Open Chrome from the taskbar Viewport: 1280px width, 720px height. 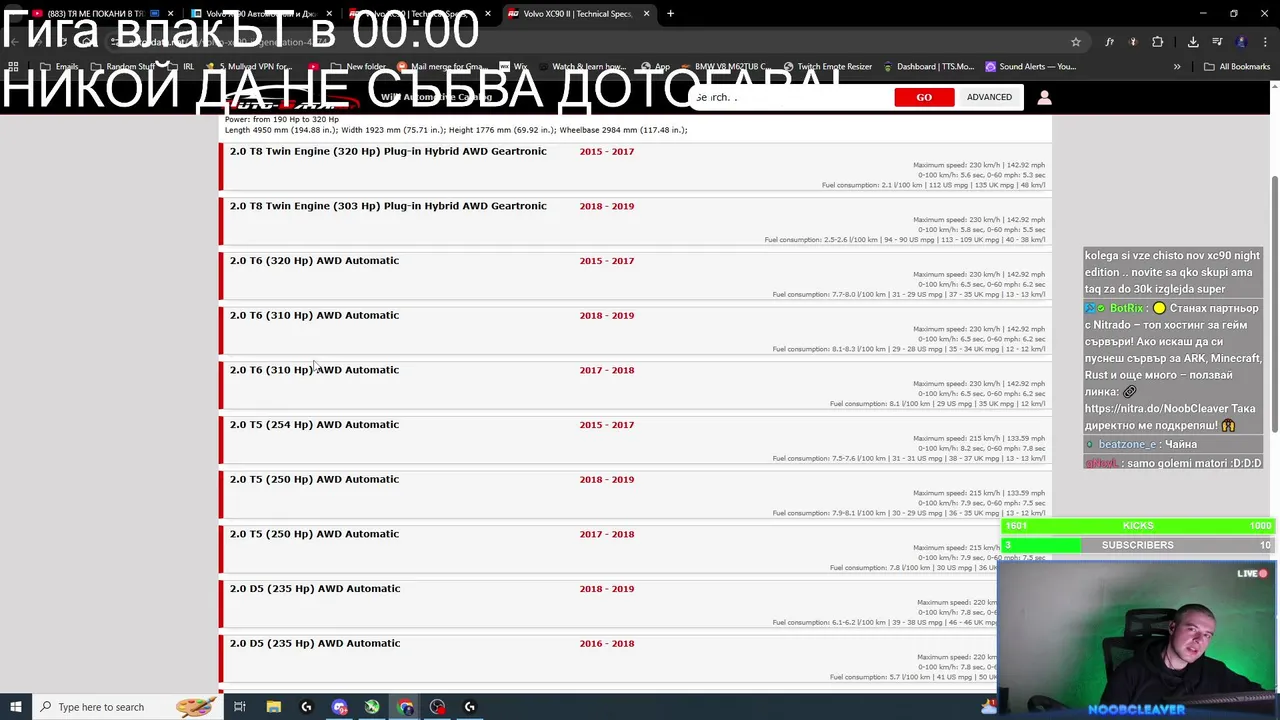click(405, 707)
